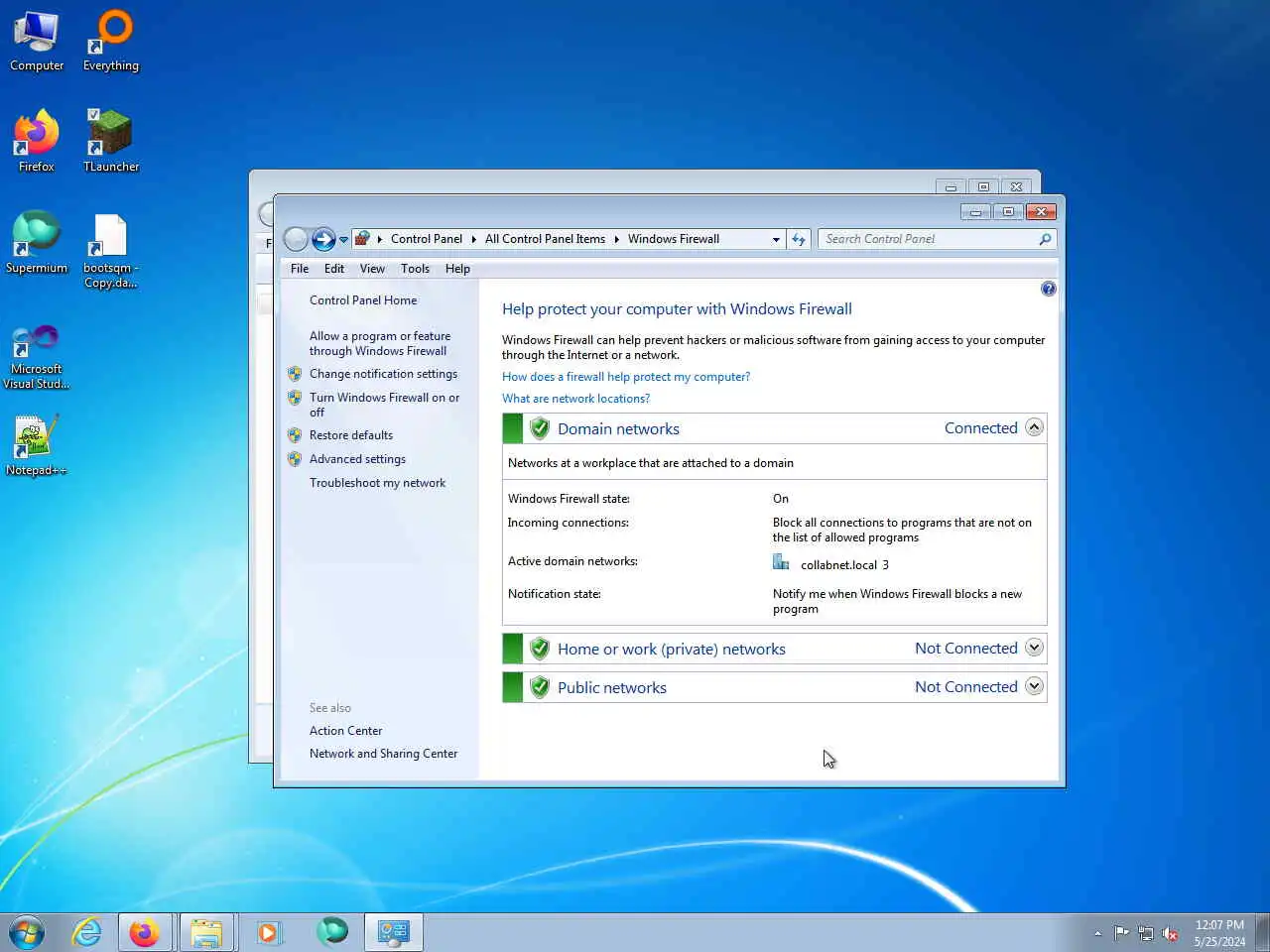Viewport: 1270px width, 952px height.
Task: Open the File menu
Action: pos(300,269)
